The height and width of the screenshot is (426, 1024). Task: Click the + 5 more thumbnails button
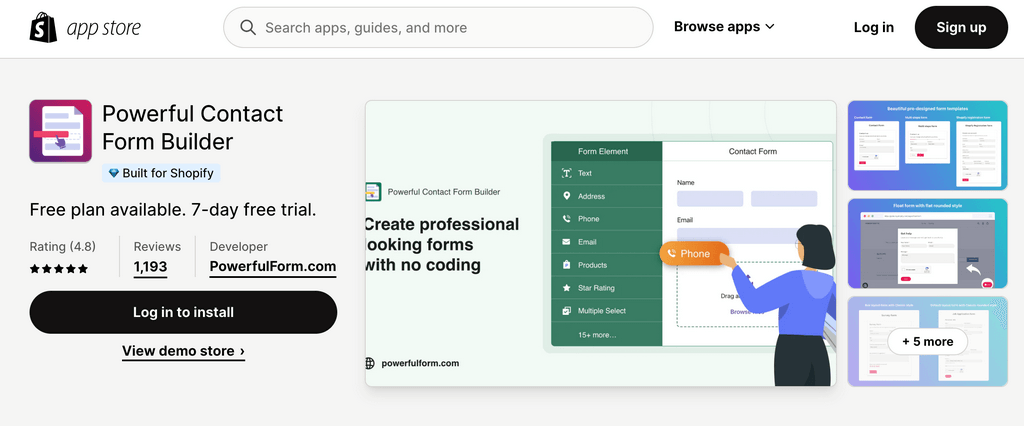(x=927, y=341)
